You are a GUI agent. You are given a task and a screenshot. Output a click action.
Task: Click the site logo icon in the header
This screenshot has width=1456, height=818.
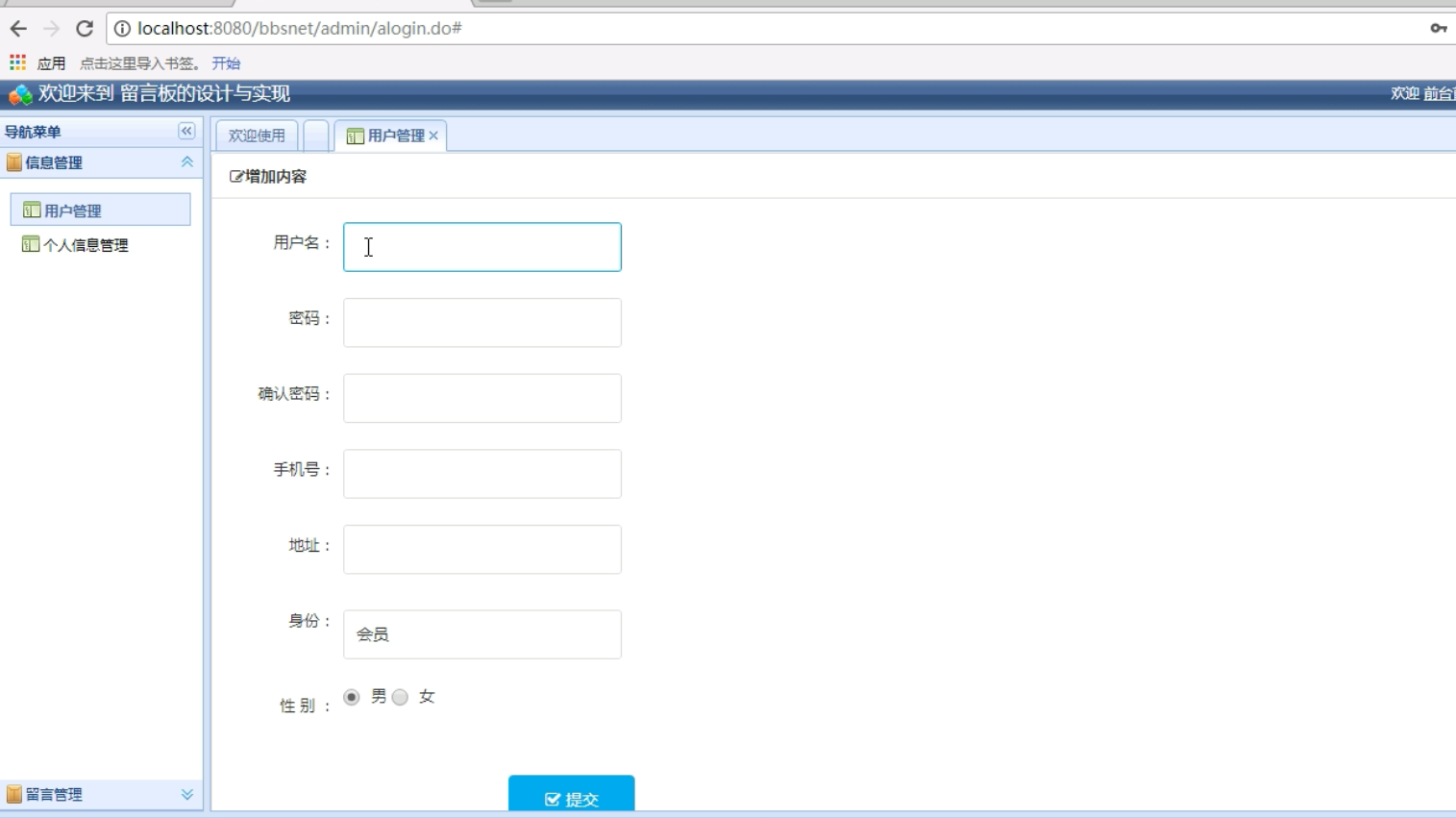(x=16, y=95)
